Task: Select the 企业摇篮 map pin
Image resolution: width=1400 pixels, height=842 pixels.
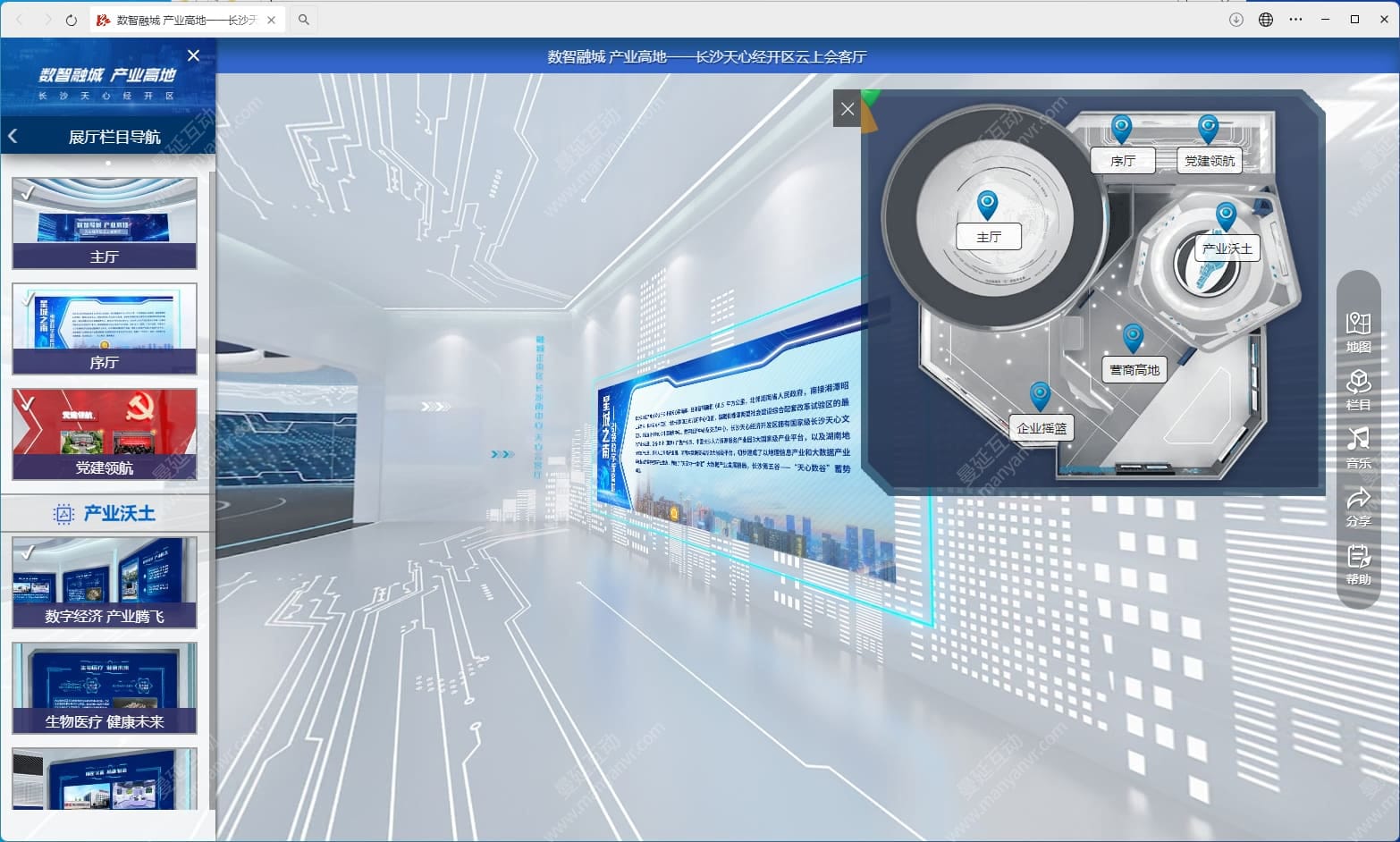Action: coord(1040,396)
